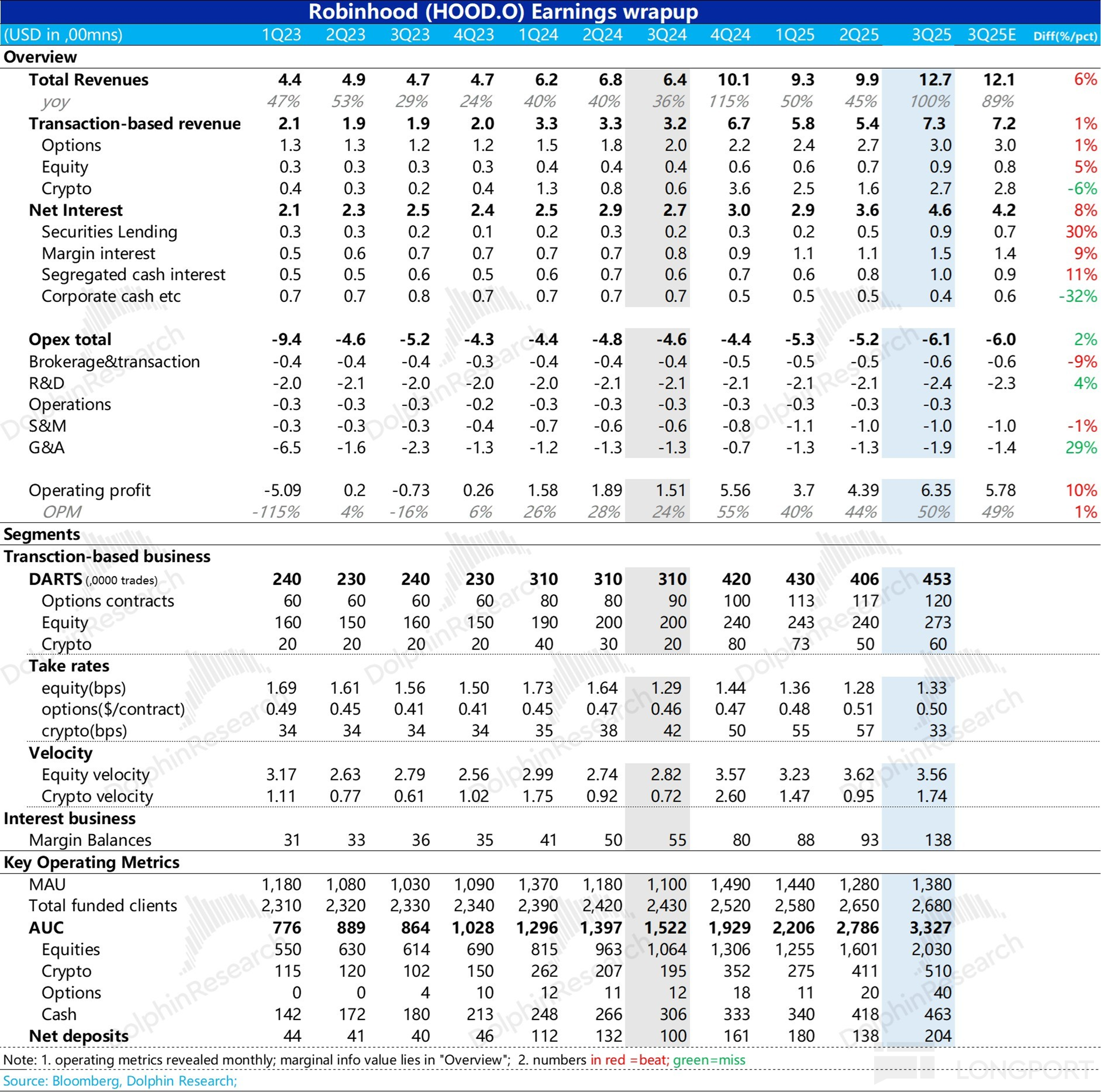Click the Net deposits row label

[79, 1036]
